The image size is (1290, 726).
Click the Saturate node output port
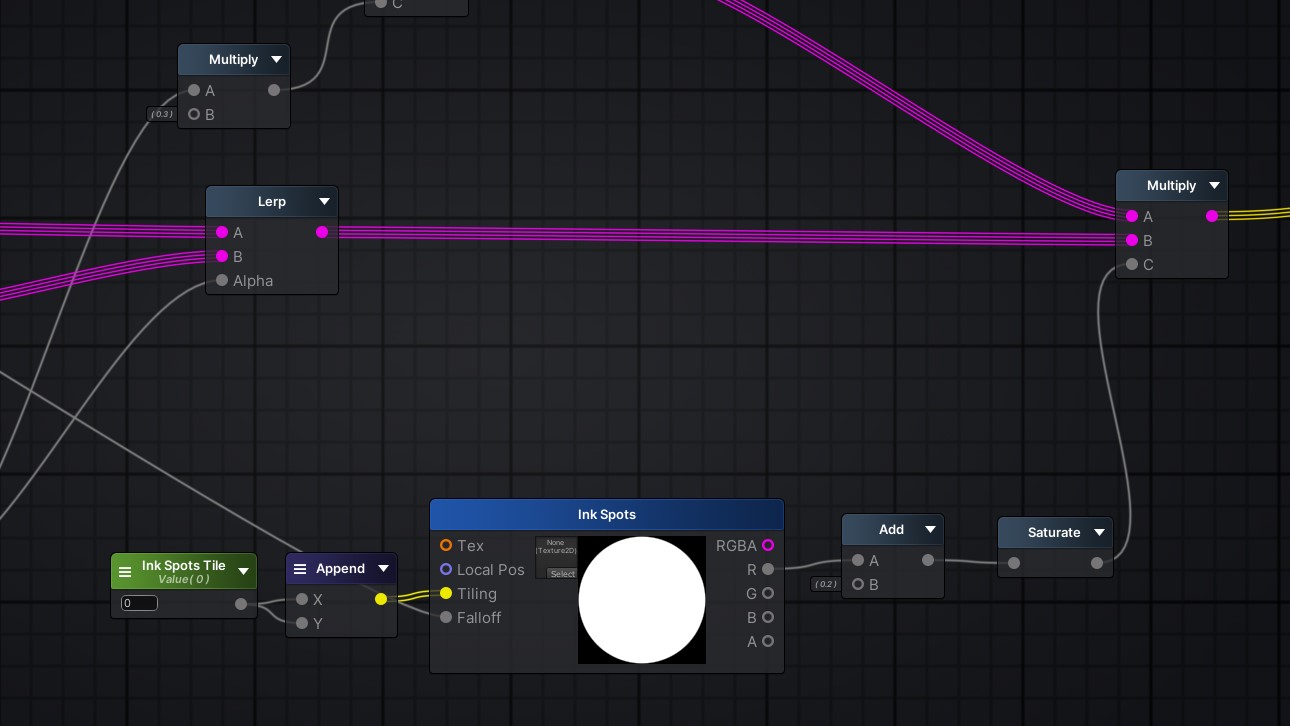1097,563
